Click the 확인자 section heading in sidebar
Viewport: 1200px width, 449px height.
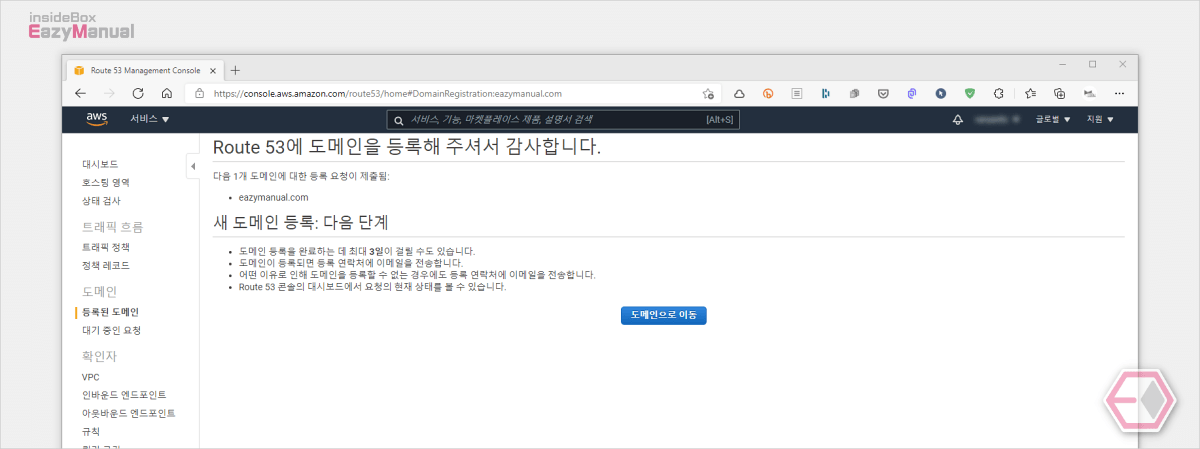[100, 355]
